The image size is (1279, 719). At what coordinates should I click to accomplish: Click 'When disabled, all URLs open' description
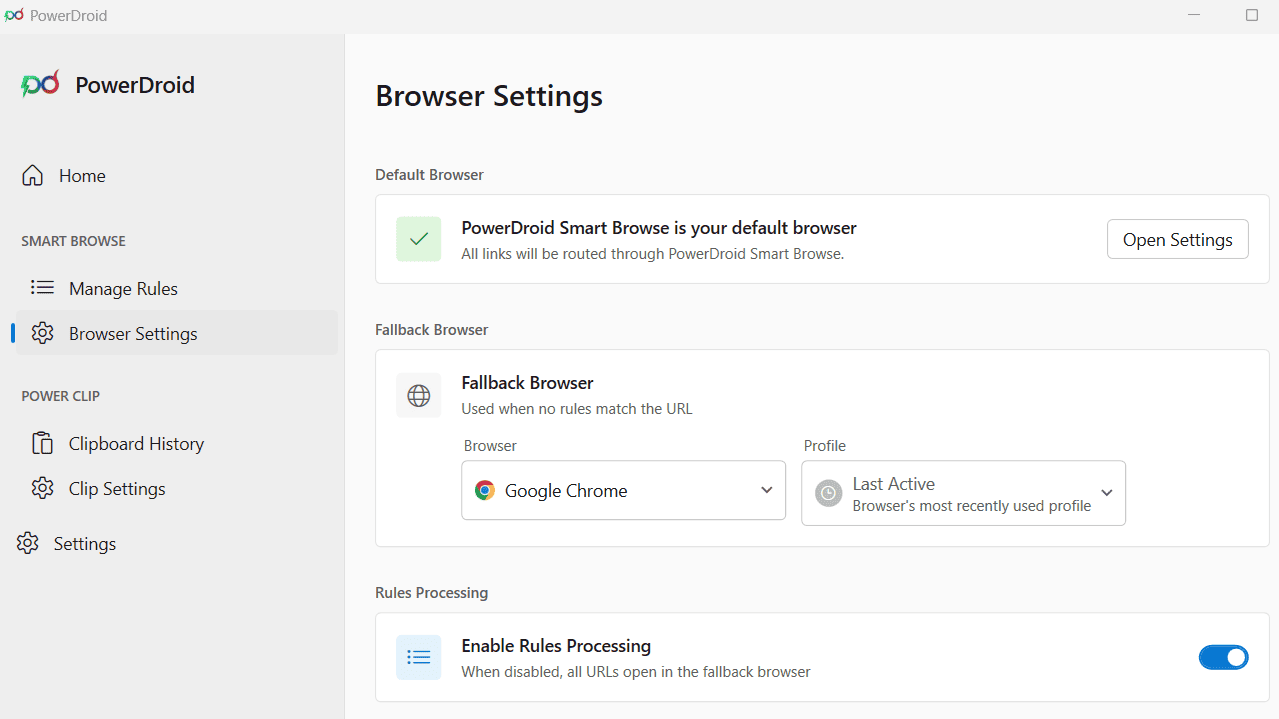click(636, 672)
